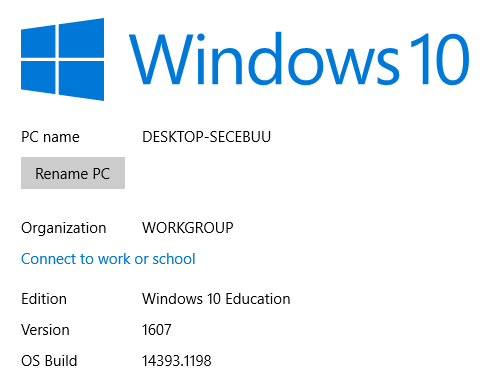Select the Version label
491x379 pixels.
pos(45,330)
